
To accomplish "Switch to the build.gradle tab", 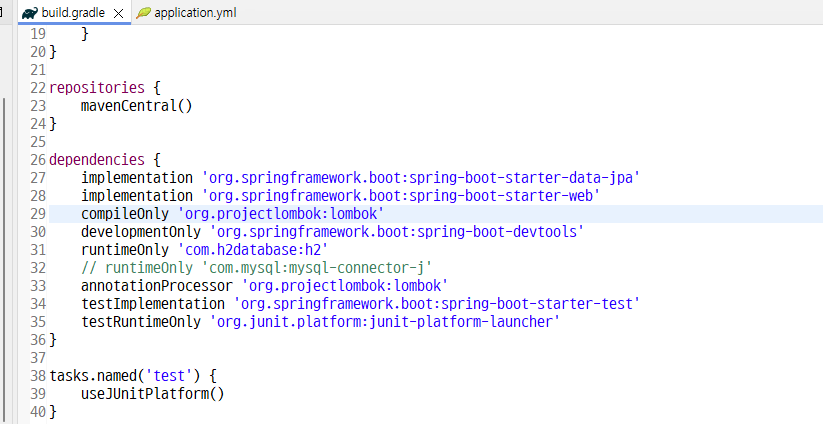I will [73, 13].
